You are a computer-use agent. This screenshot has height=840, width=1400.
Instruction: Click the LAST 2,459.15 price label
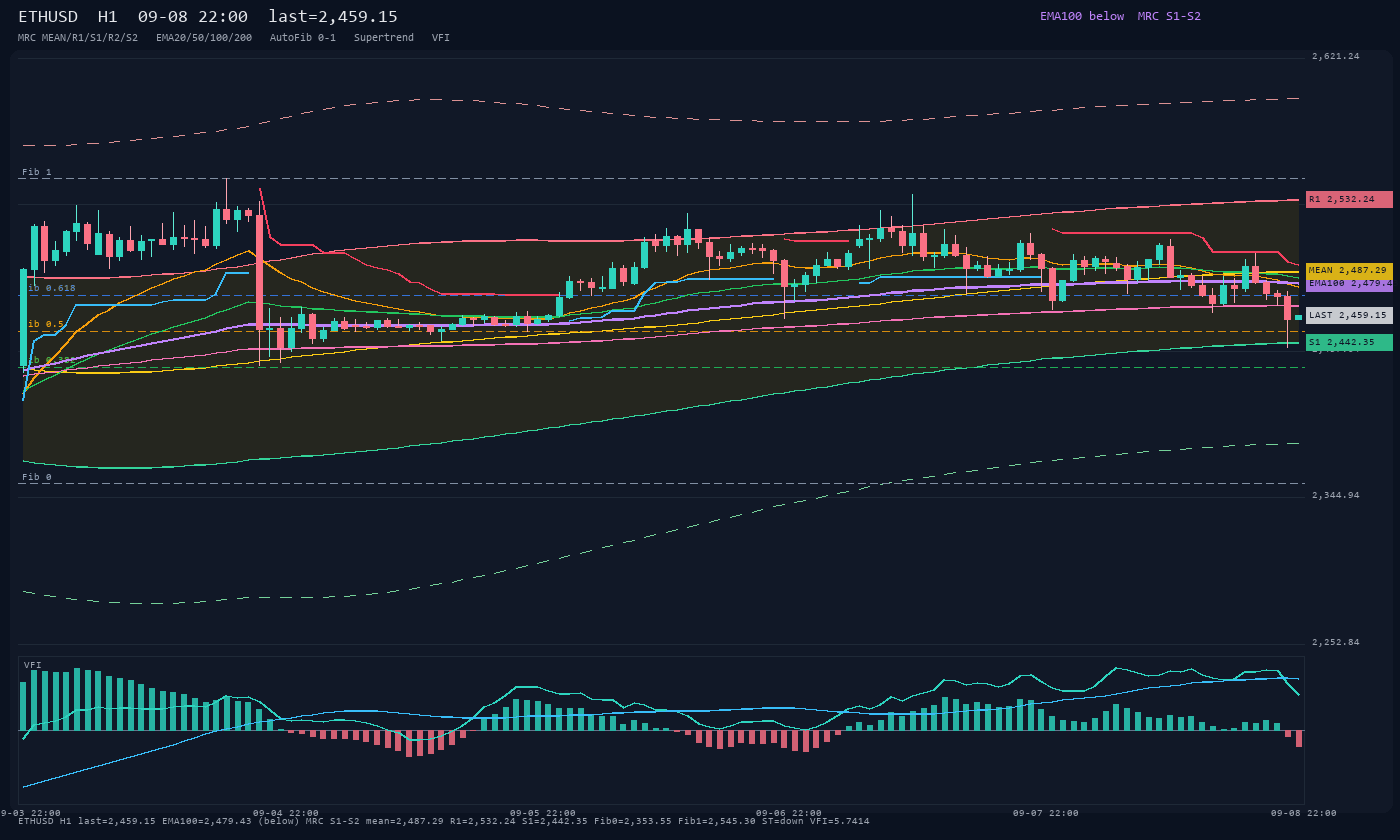(1349, 315)
